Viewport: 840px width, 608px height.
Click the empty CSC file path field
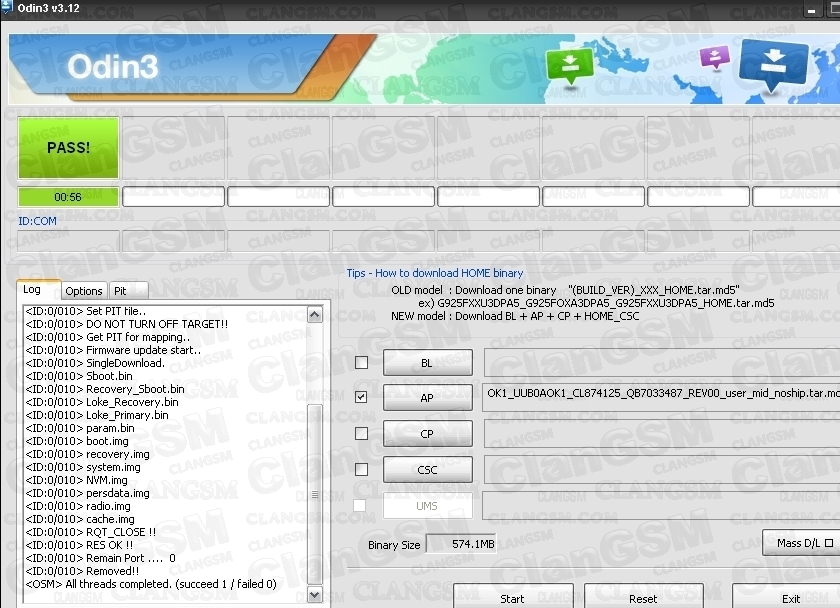pos(662,469)
